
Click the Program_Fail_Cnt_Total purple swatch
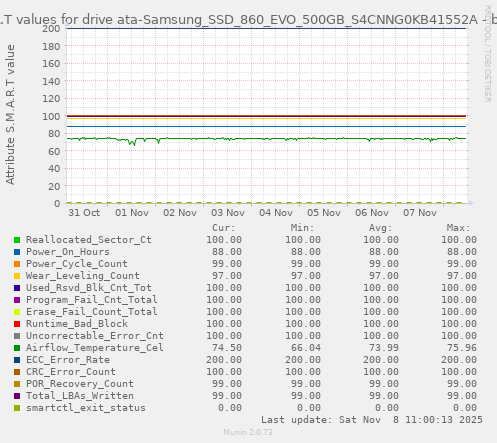[x=17, y=300]
